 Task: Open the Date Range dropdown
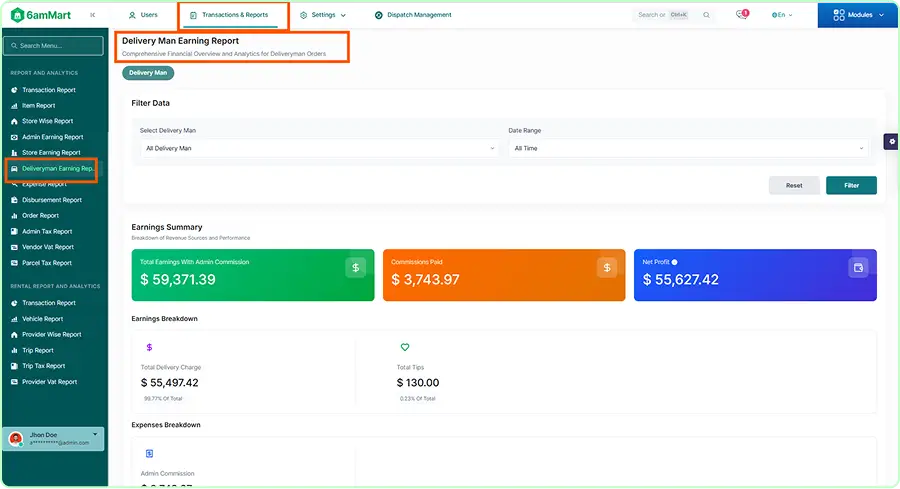pyautogui.click(x=688, y=149)
